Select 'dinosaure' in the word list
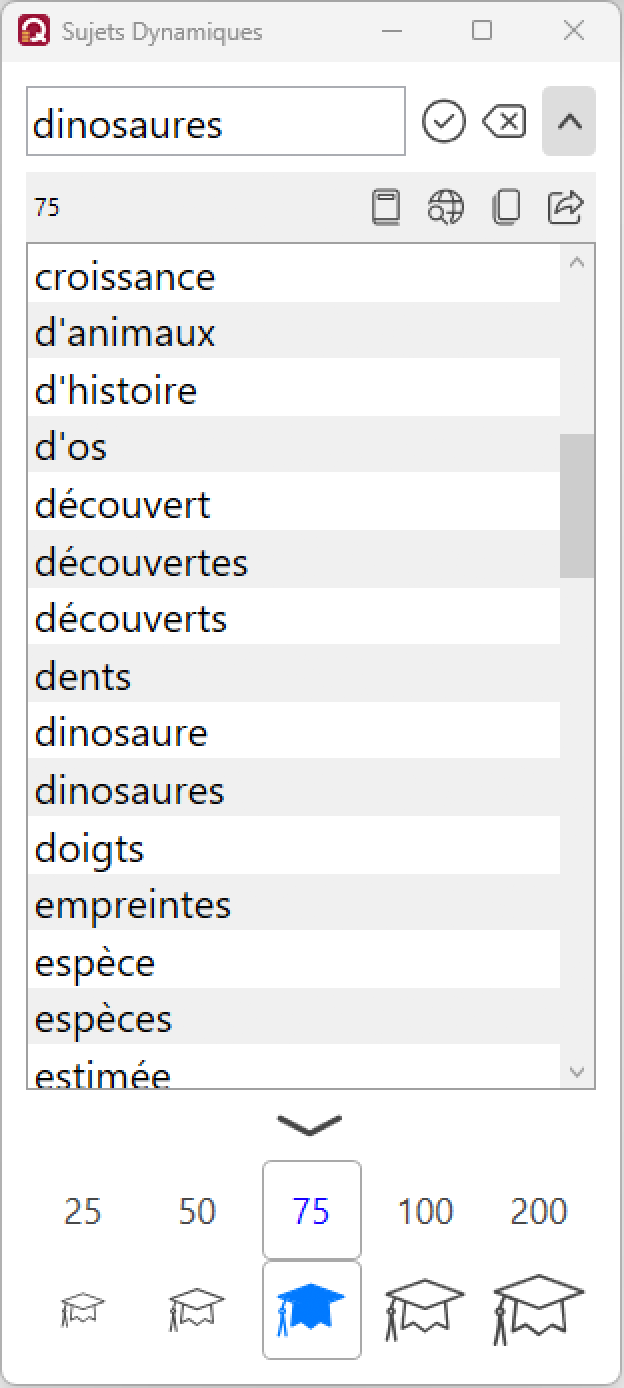This screenshot has height=1388, width=624. click(x=120, y=733)
